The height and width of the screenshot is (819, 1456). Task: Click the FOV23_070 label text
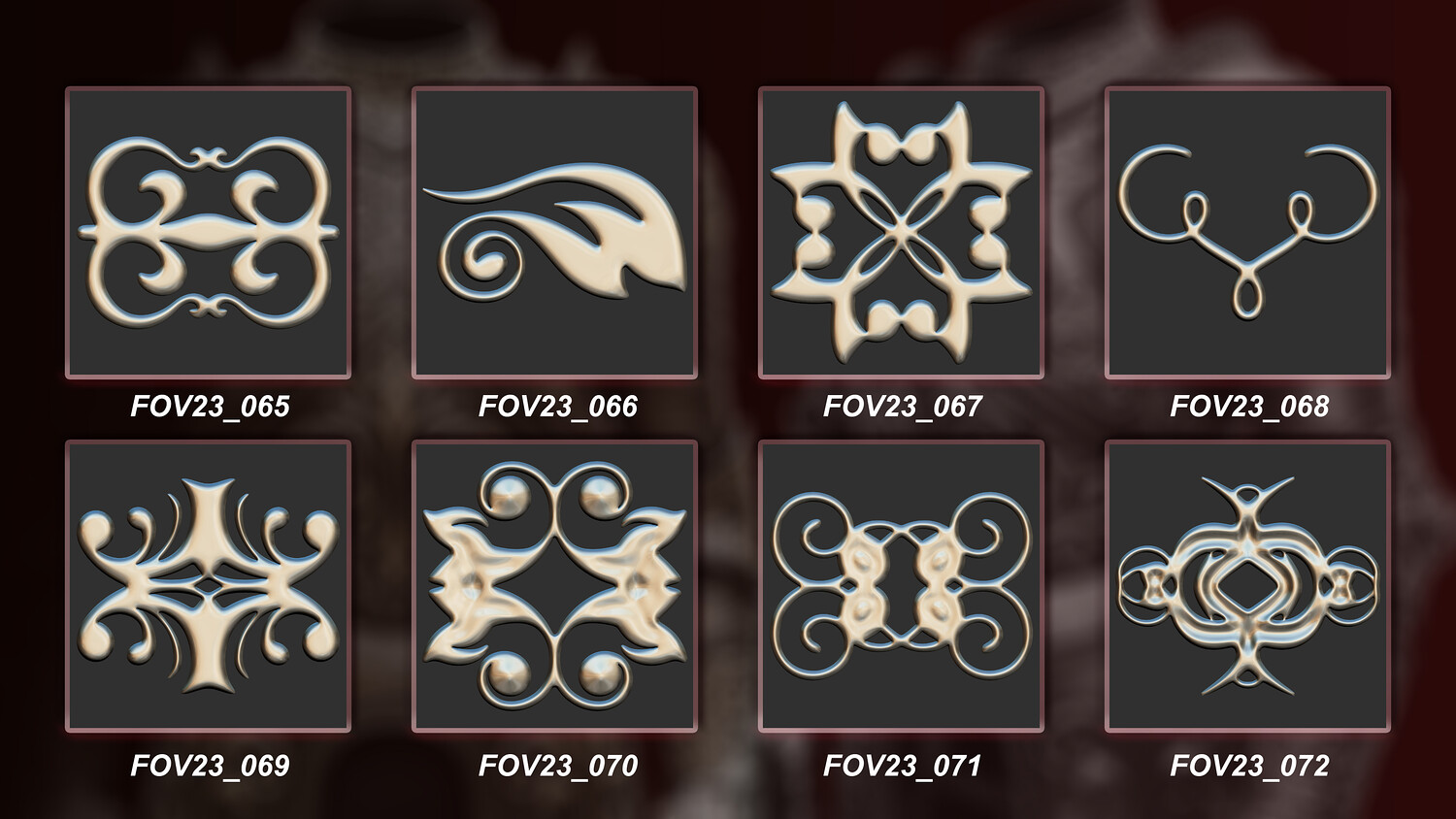(x=558, y=766)
